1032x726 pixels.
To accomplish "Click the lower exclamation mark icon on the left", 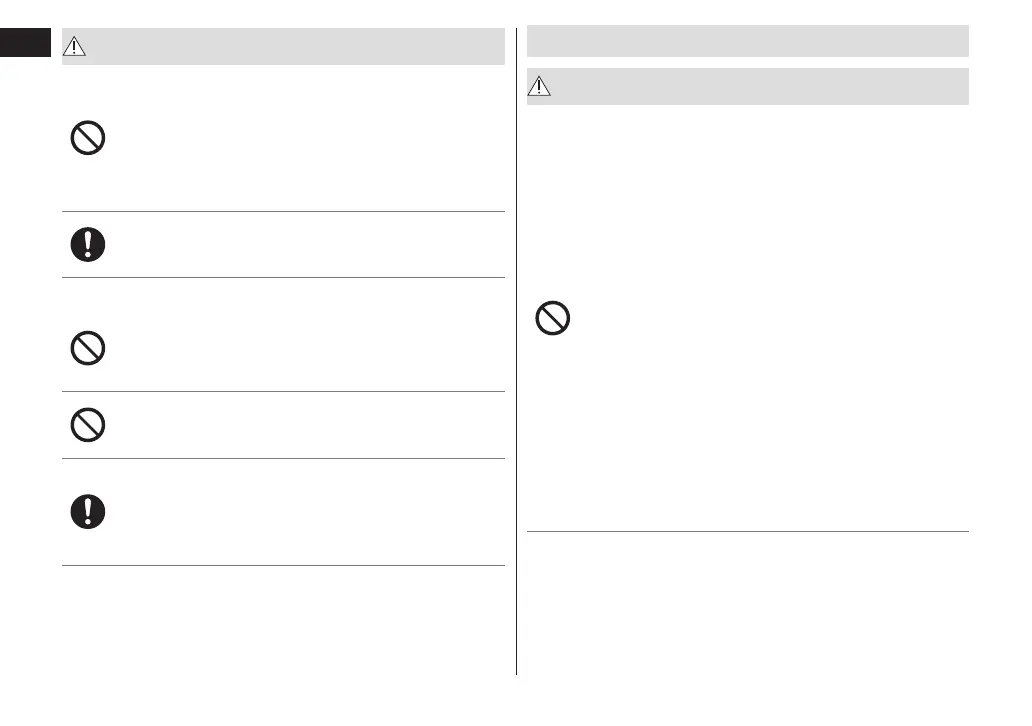I will (88, 511).
